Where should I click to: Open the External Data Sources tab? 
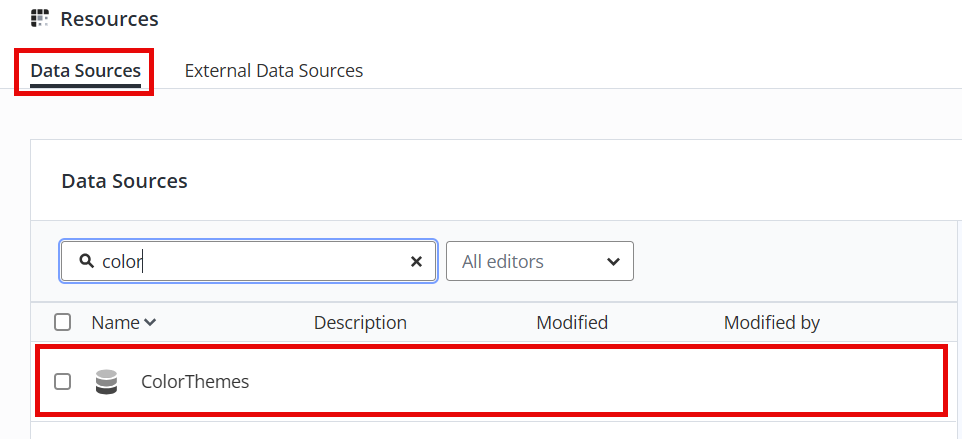(274, 71)
